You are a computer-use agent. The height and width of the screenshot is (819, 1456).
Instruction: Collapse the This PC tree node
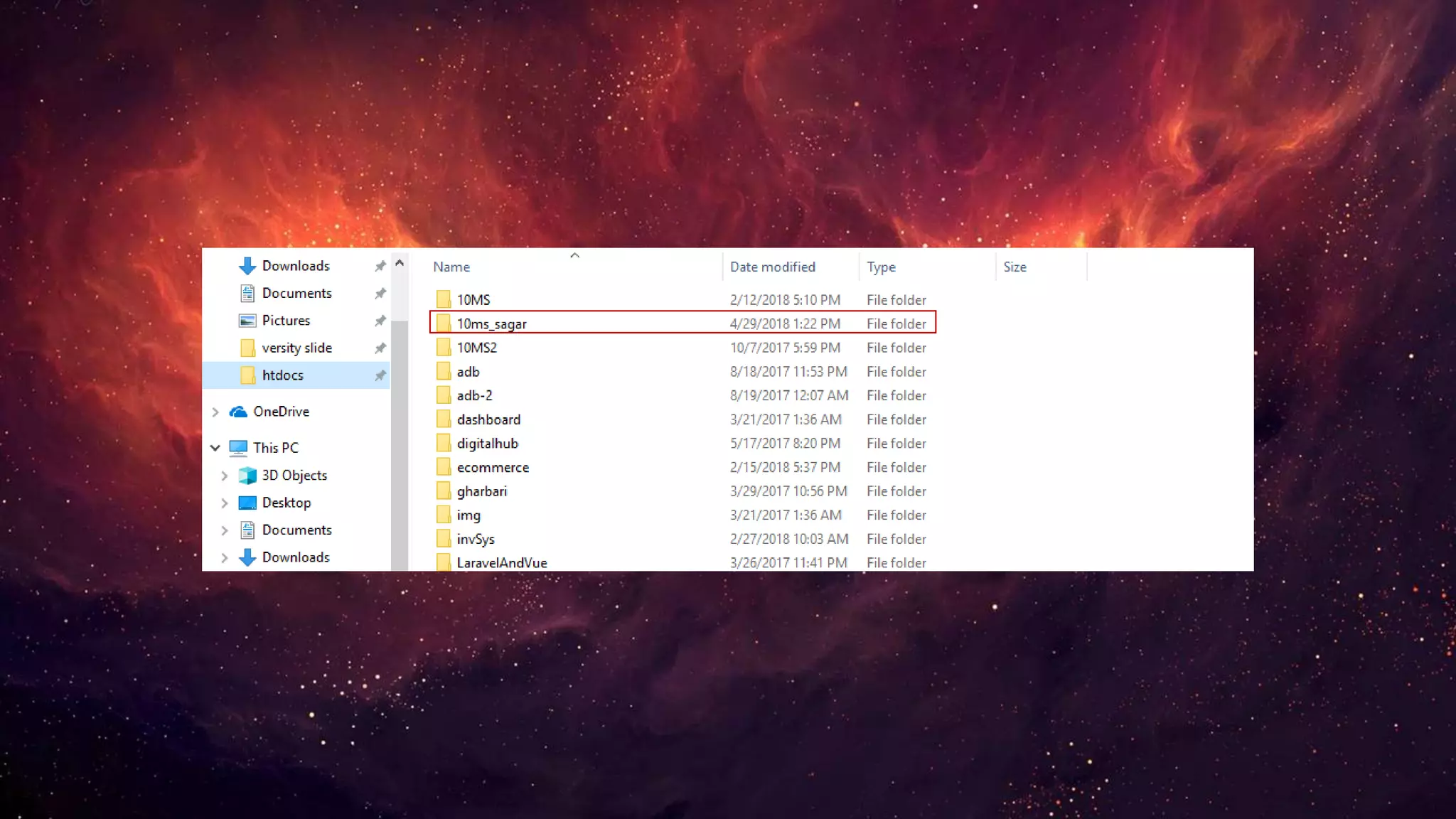(215, 448)
